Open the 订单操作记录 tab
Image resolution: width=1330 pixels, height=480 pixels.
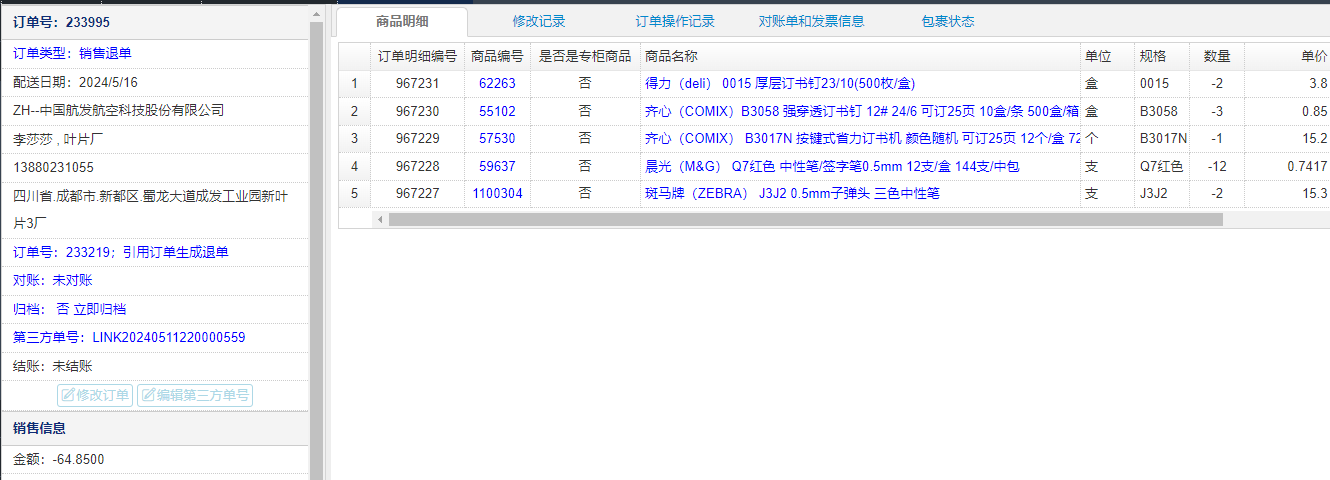click(675, 21)
